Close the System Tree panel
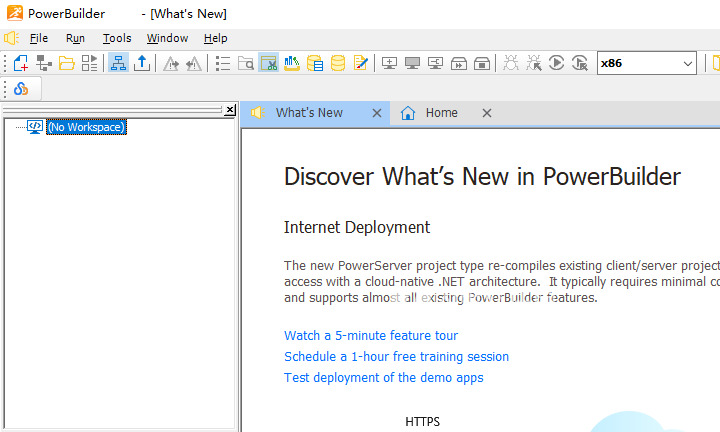Viewport: 720px width, 432px height. pyautogui.click(x=230, y=110)
